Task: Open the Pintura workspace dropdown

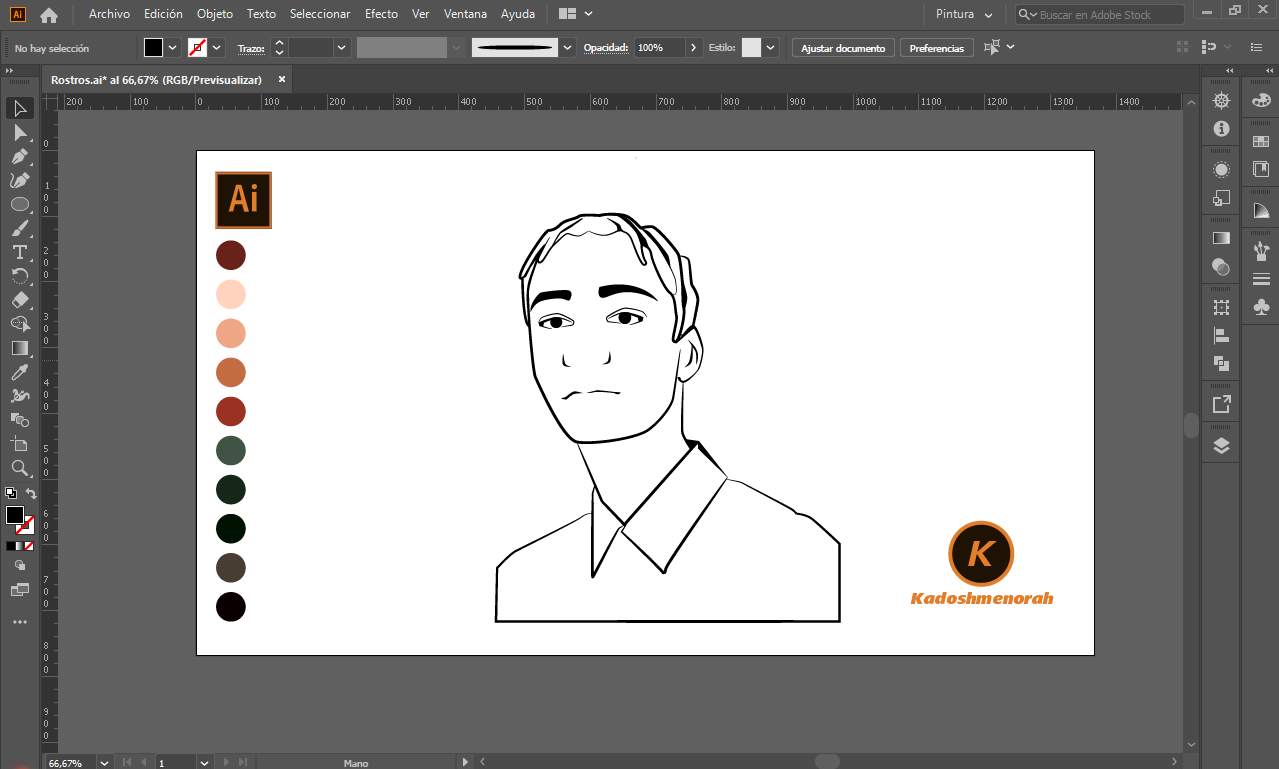Action: (965, 15)
